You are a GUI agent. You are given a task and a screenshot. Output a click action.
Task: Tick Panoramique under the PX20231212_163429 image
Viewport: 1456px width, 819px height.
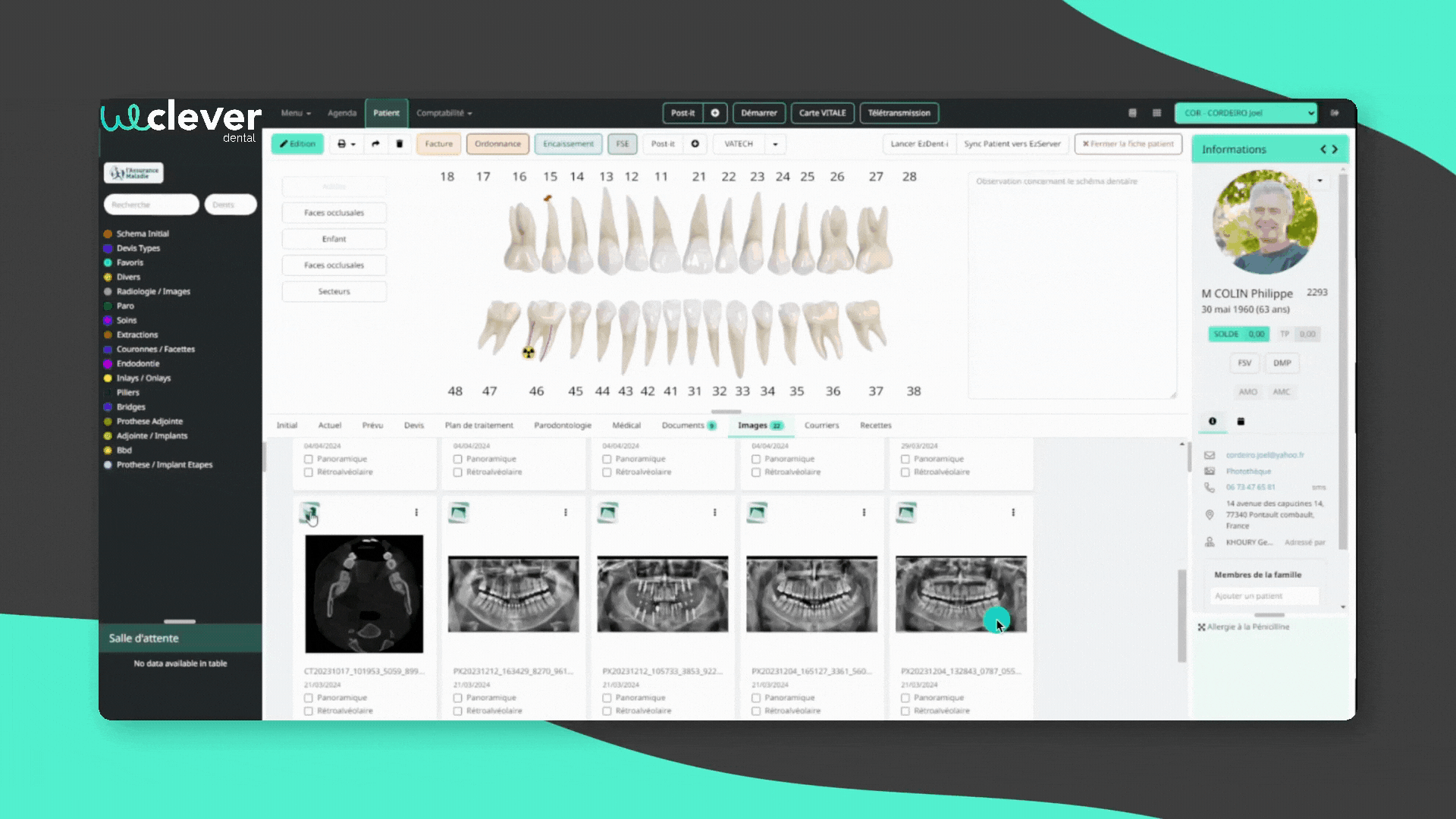[x=458, y=698]
